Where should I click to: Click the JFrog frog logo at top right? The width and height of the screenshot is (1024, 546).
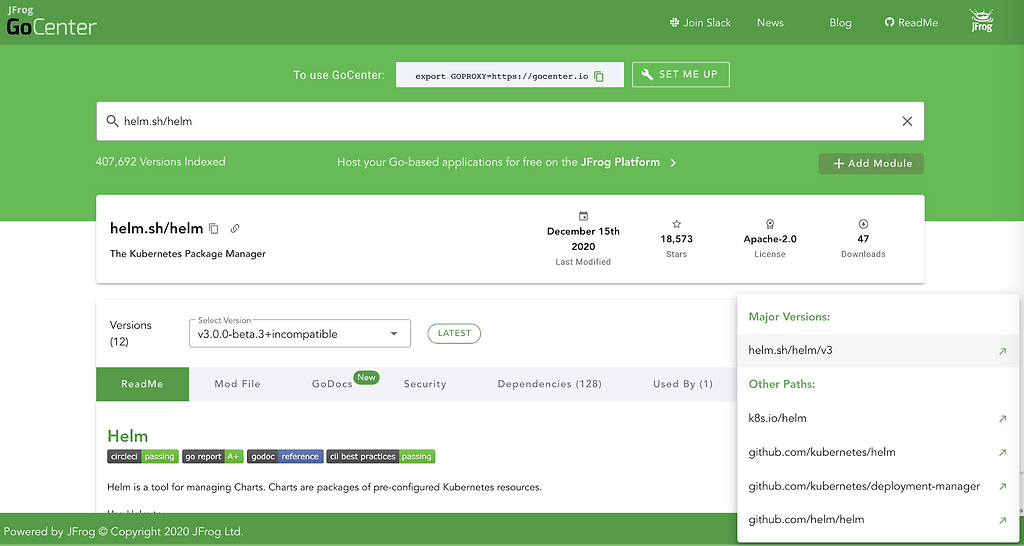982,21
